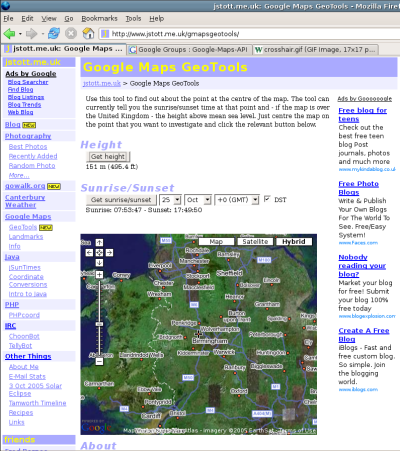Screen dimensions: 400x451
Task: Toggle the DST checkbox
Action: tap(267, 199)
